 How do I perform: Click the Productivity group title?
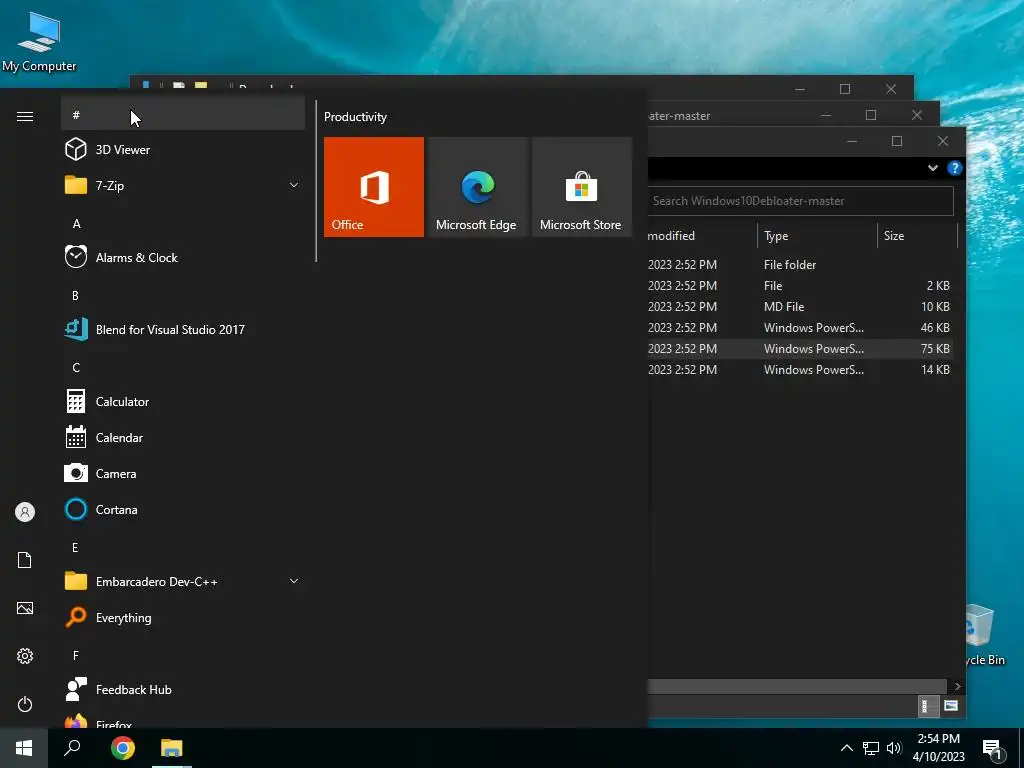pyautogui.click(x=355, y=117)
